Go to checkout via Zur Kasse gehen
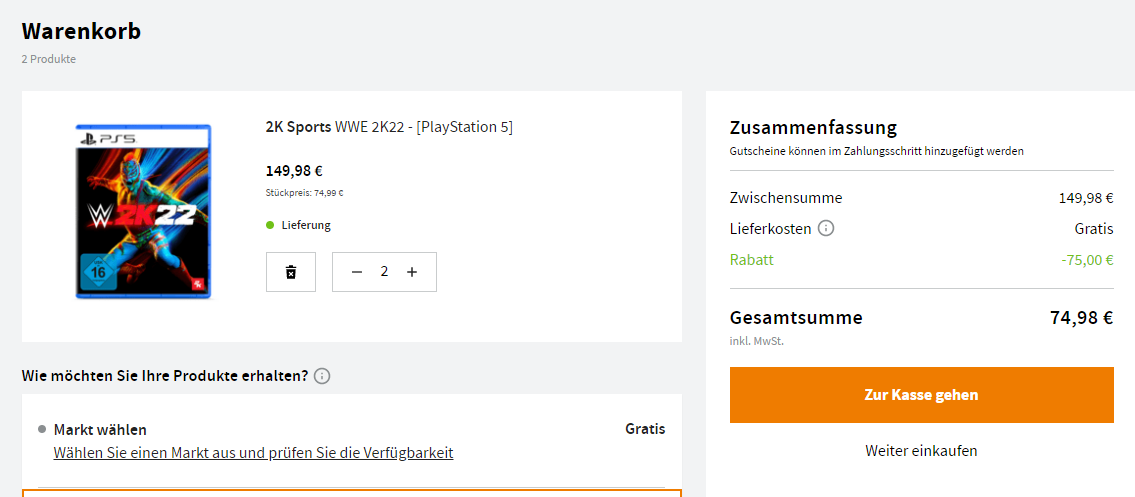 click(x=921, y=395)
